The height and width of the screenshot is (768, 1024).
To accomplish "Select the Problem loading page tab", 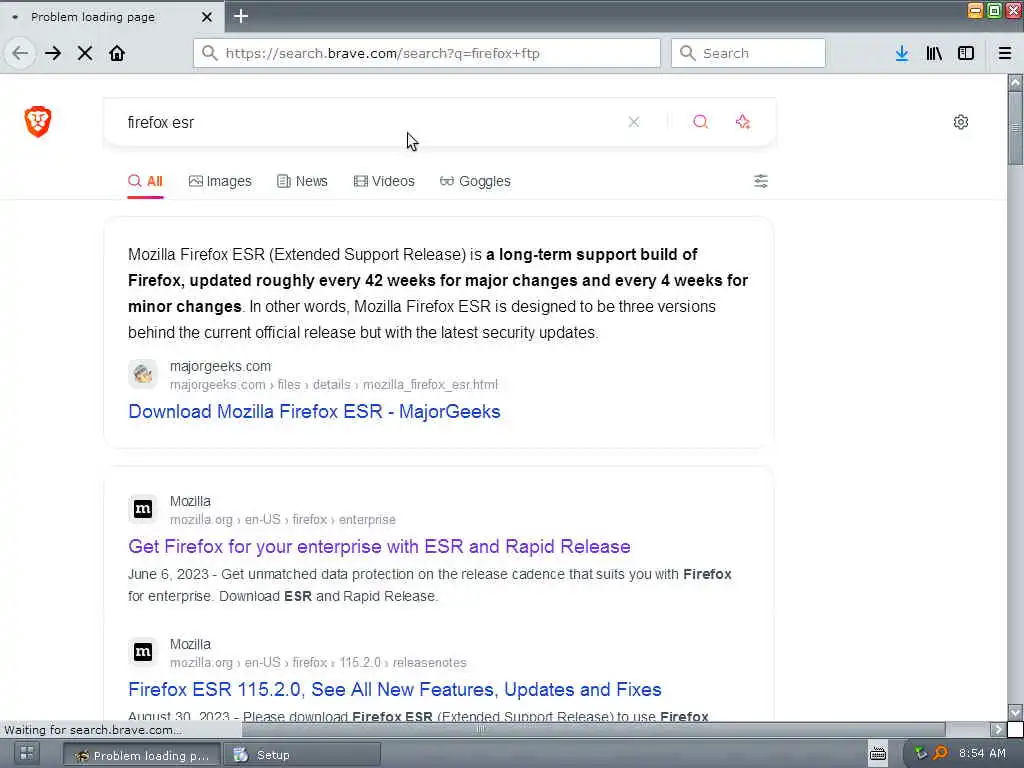I will (x=112, y=17).
